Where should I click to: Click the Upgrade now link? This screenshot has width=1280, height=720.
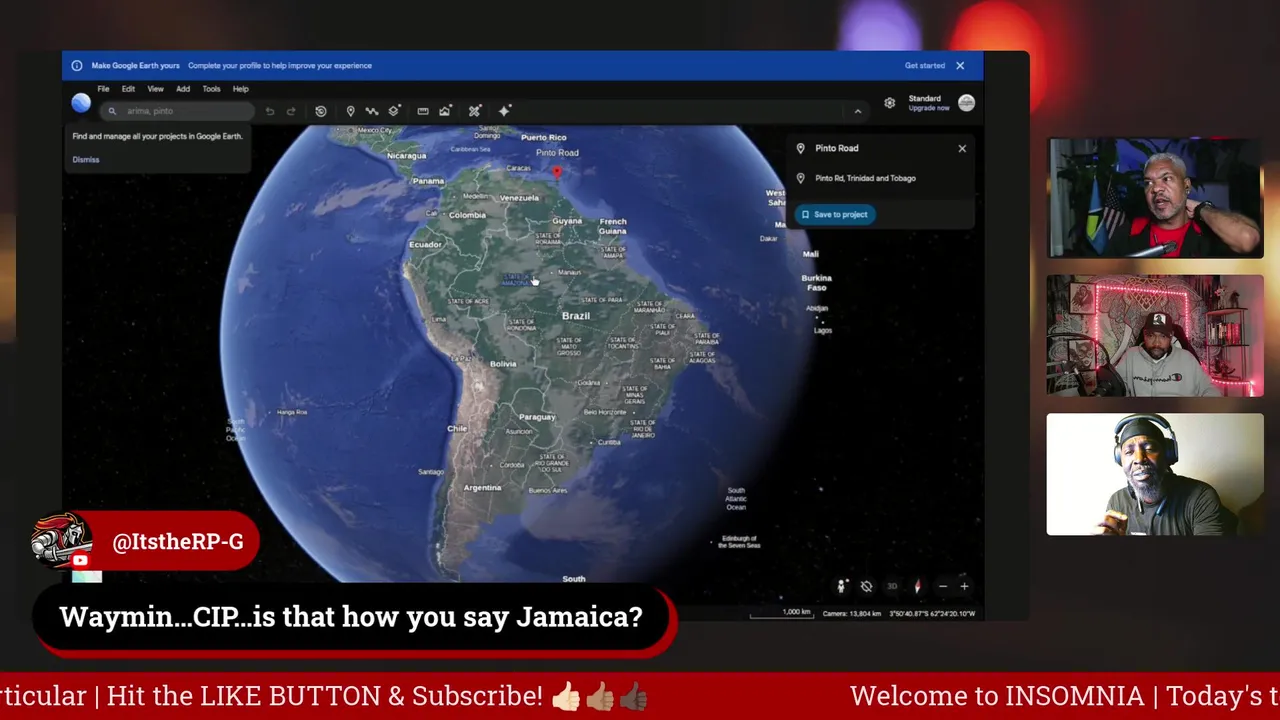pyautogui.click(x=929, y=108)
